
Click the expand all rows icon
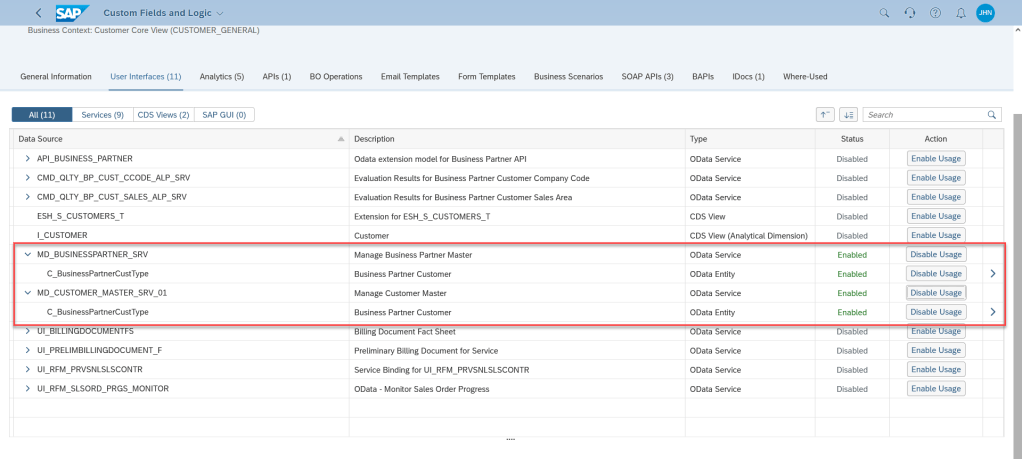pos(848,115)
